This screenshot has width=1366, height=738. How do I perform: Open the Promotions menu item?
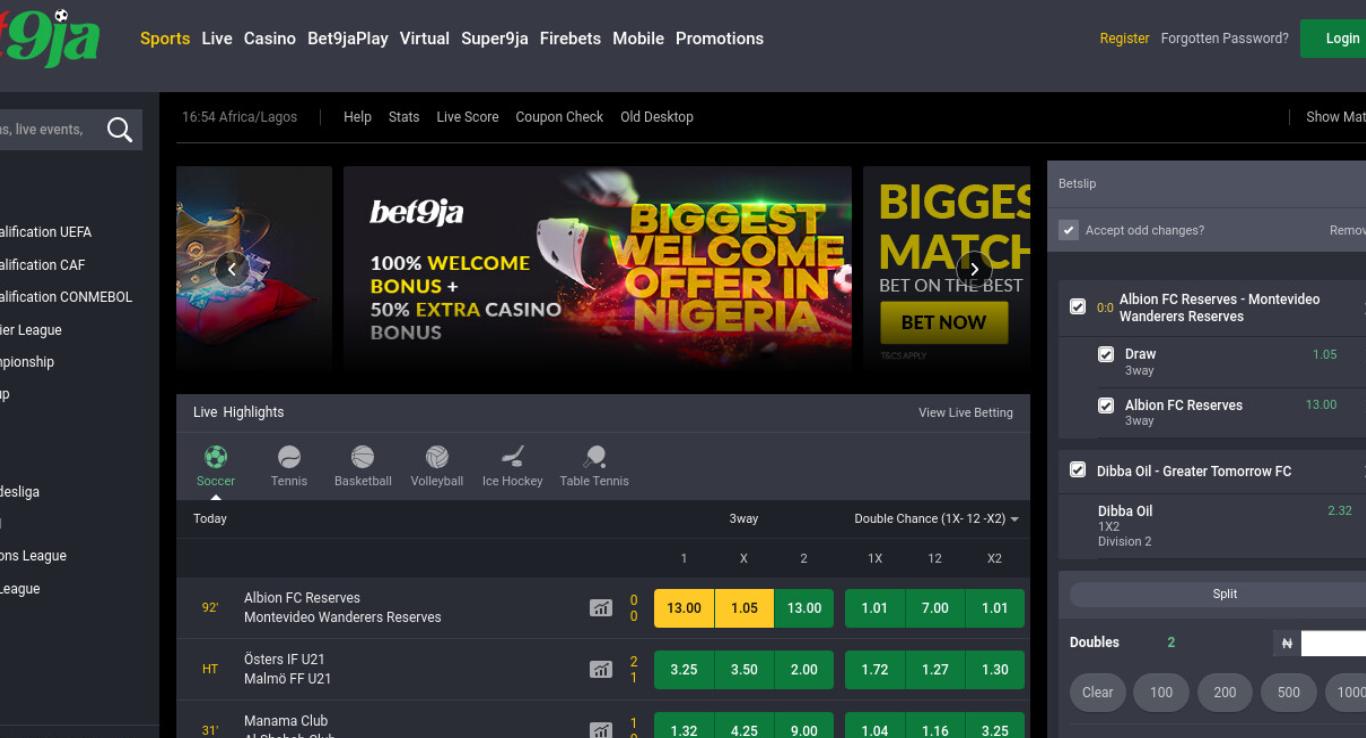coord(719,38)
